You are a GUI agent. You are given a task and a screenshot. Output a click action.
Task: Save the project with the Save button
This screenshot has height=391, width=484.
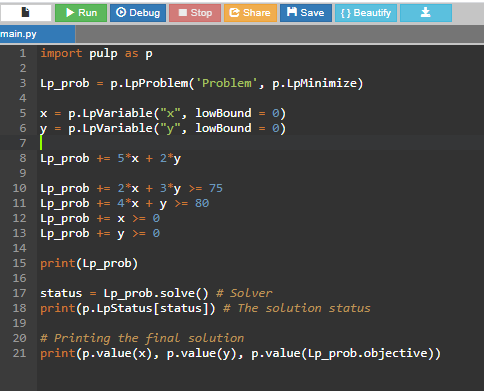tap(306, 13)
